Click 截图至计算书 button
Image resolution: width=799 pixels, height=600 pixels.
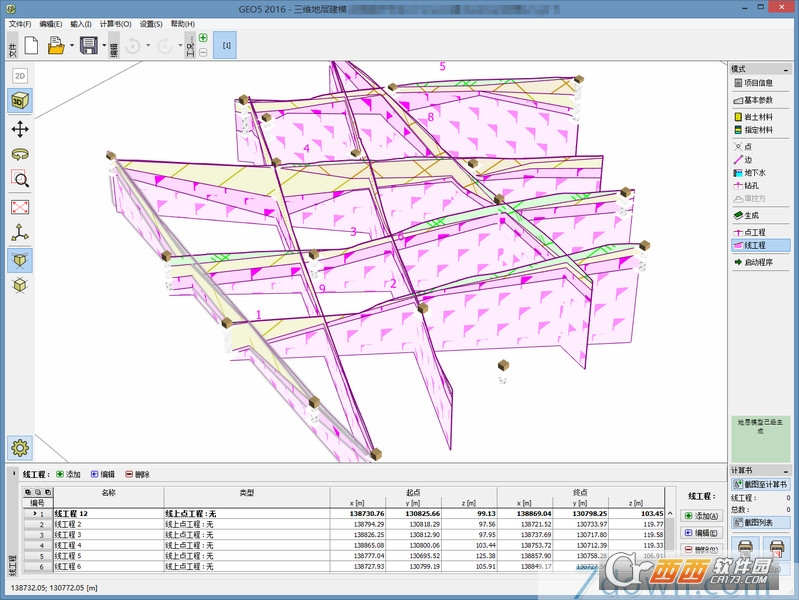tap(760, 484)
